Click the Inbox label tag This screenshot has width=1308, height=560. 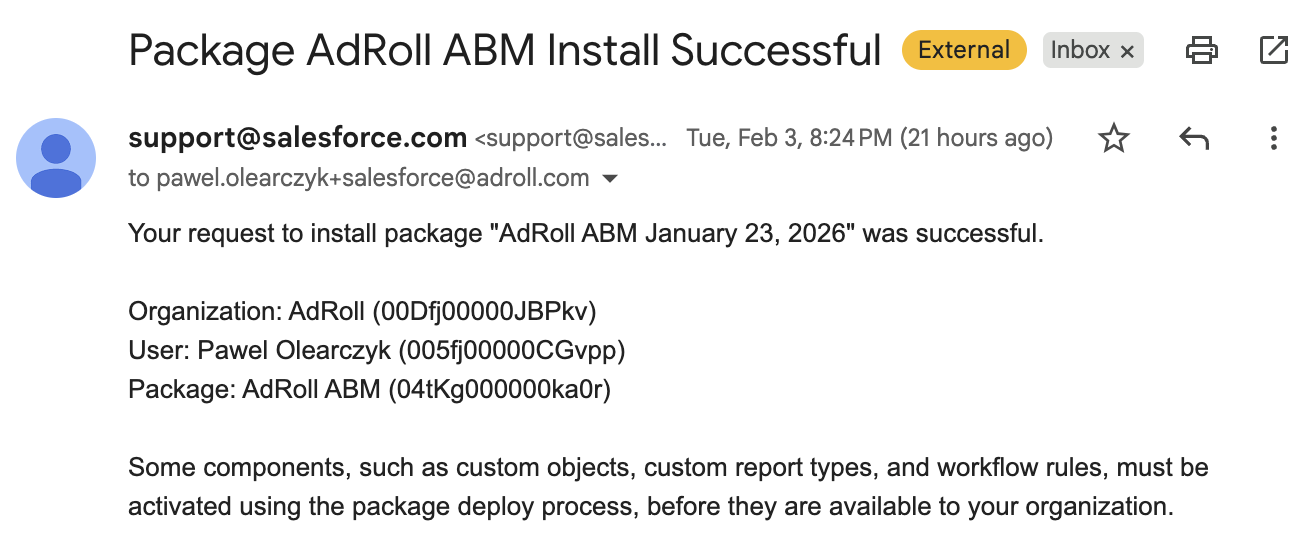tap(1079, 50)
